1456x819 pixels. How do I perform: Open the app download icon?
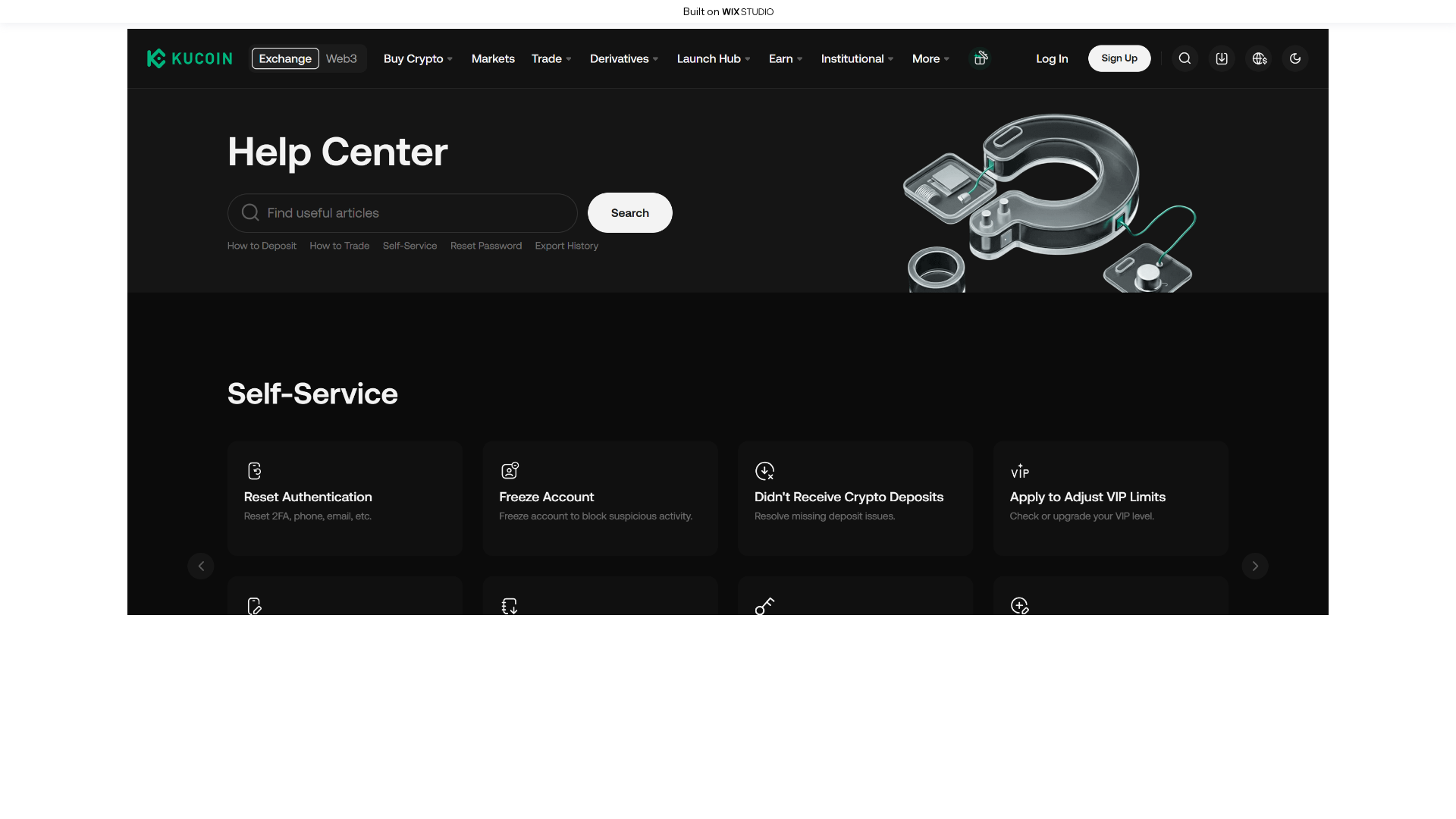coord(1222,58)
